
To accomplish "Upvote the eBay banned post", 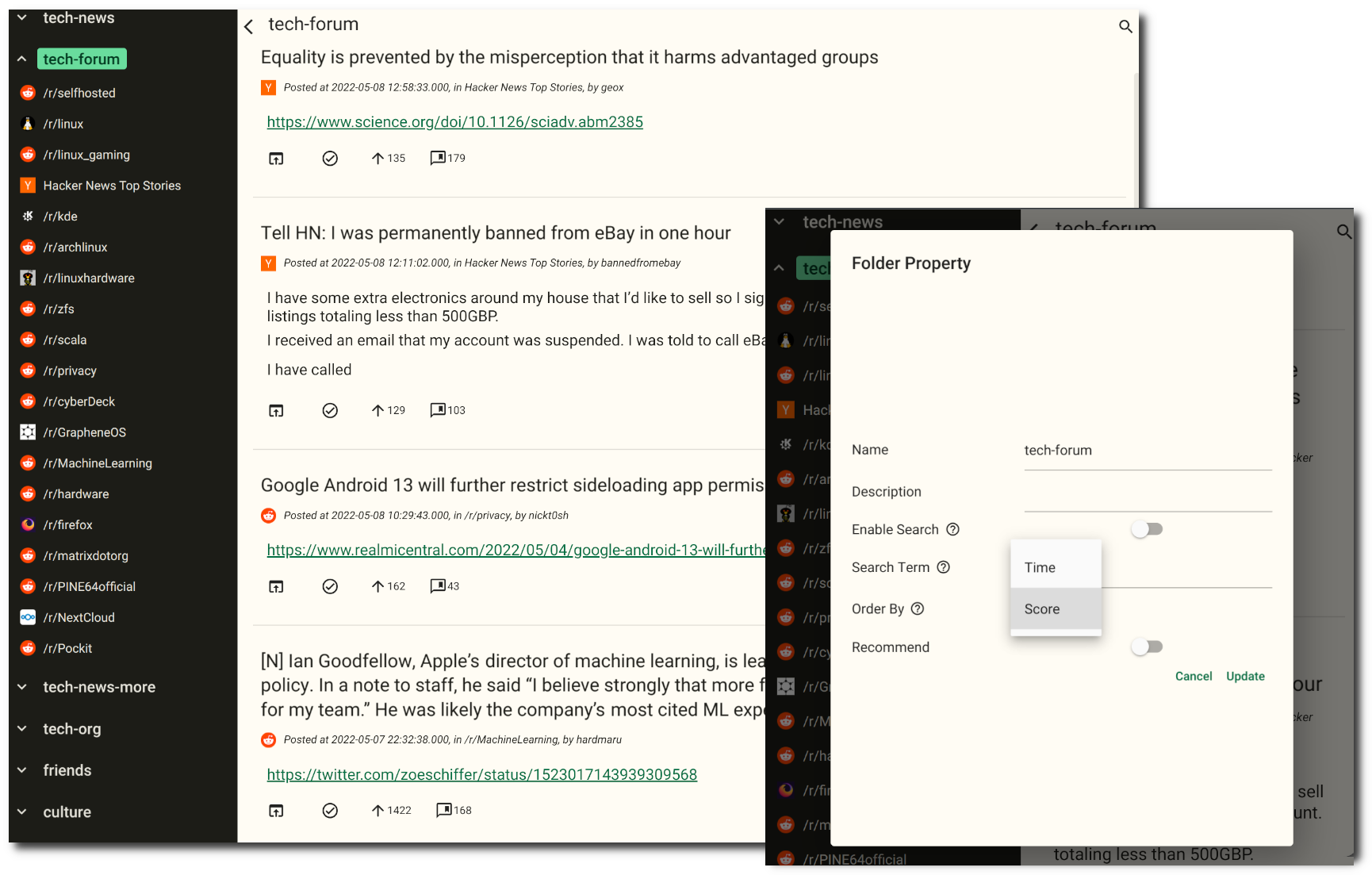I will (377, 410).
